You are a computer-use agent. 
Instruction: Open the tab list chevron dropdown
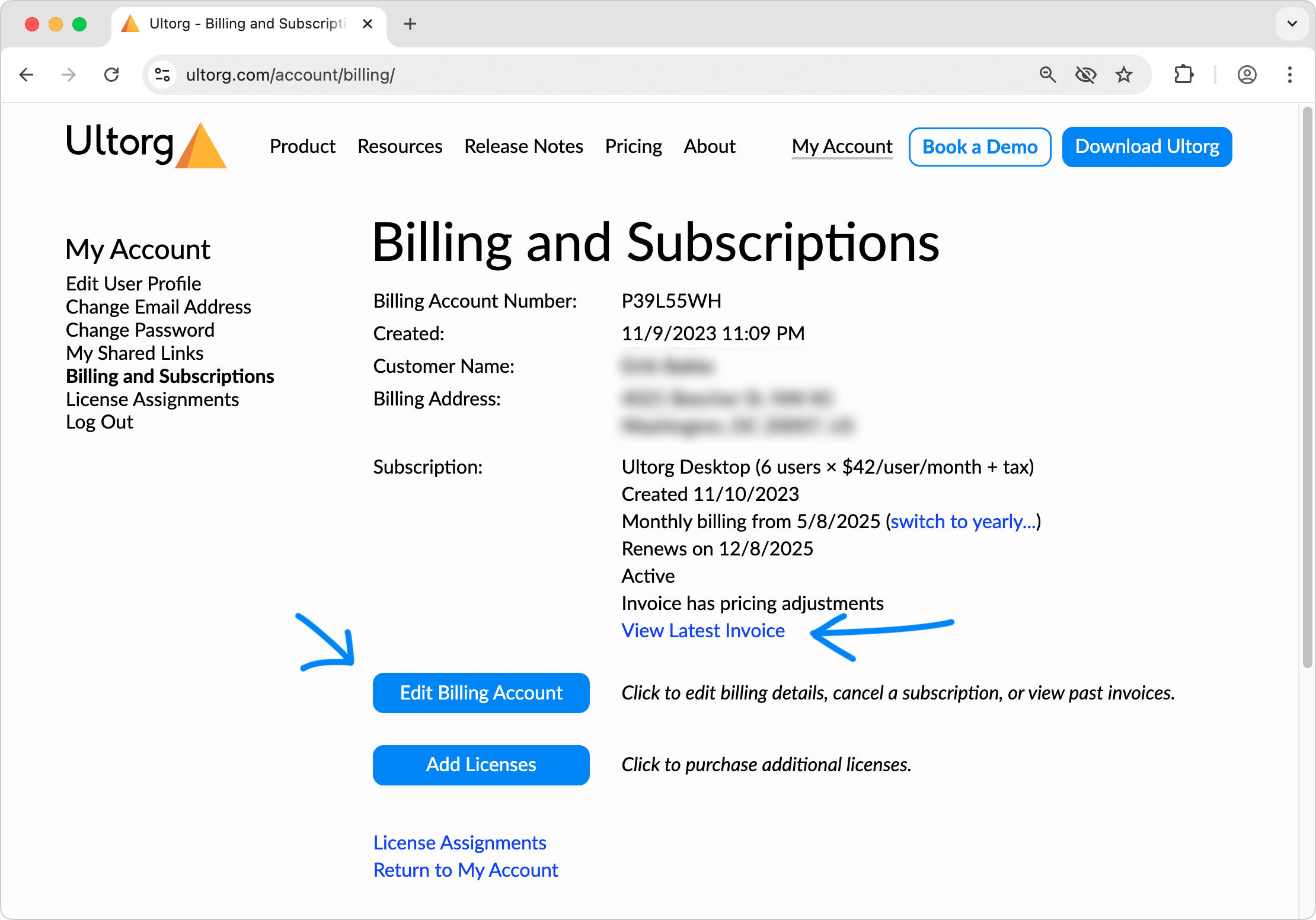(x=1292, y=24)
